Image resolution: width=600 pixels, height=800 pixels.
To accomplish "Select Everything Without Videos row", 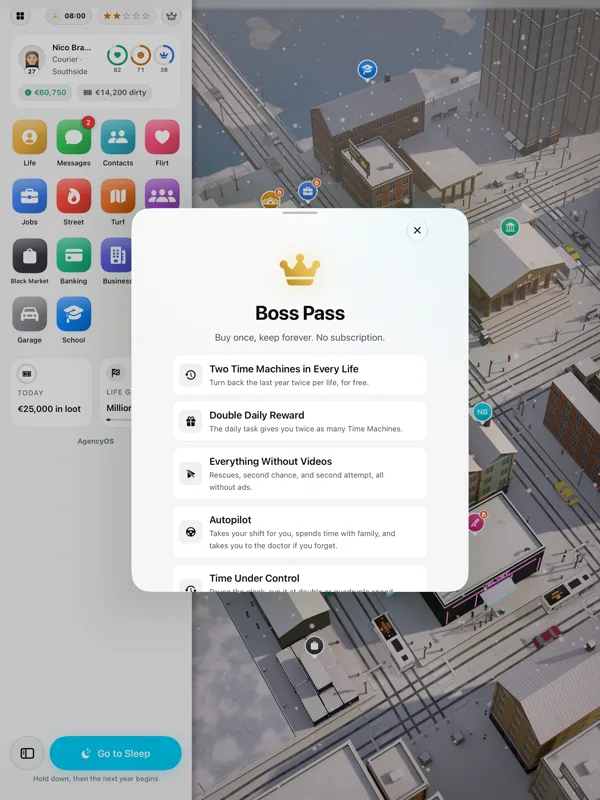I will 300,473.
